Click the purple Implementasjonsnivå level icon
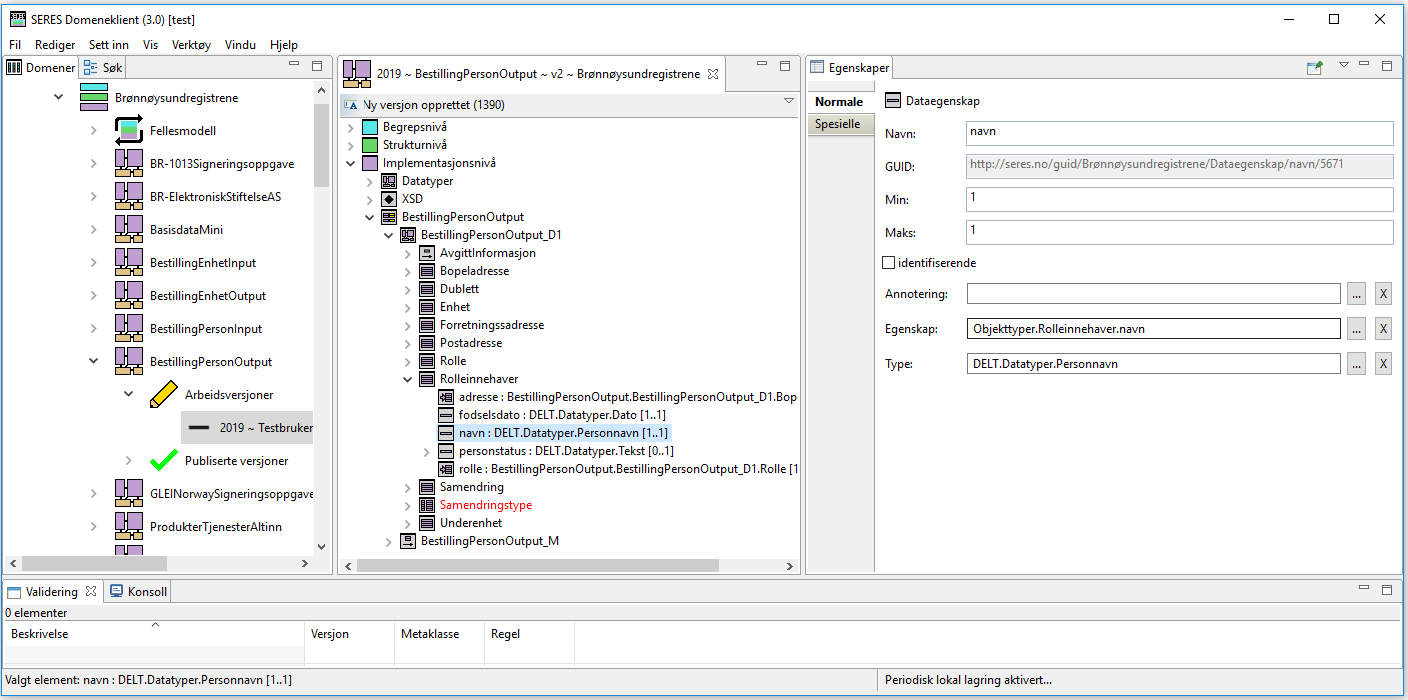The image size is (1408, 700). 370,163
